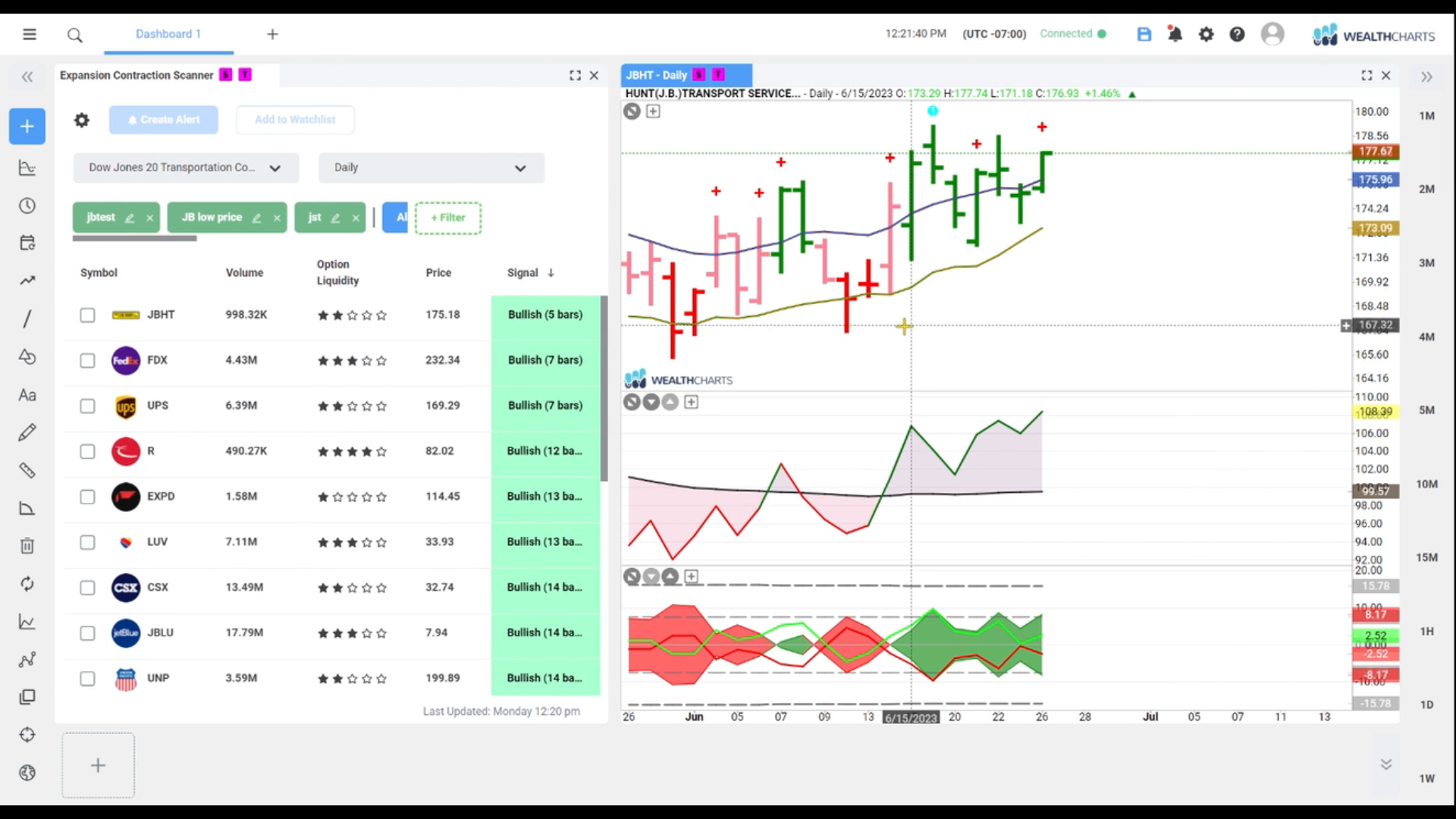Select the trend line sidebar tool
This screenshot has width=1456, height=819.
pyautogui.click(x=27, y=281)
